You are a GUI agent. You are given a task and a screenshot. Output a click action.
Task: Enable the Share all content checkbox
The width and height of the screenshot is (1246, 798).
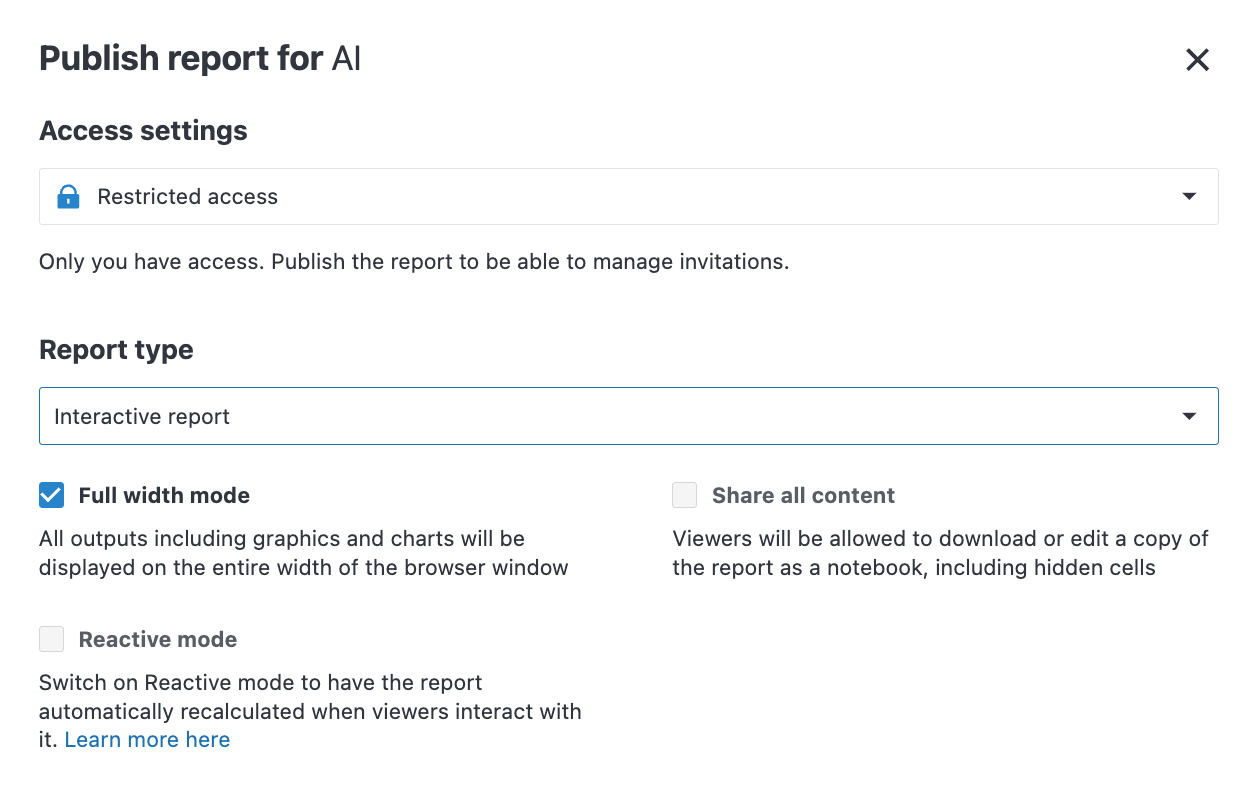(x=685, y=494)
